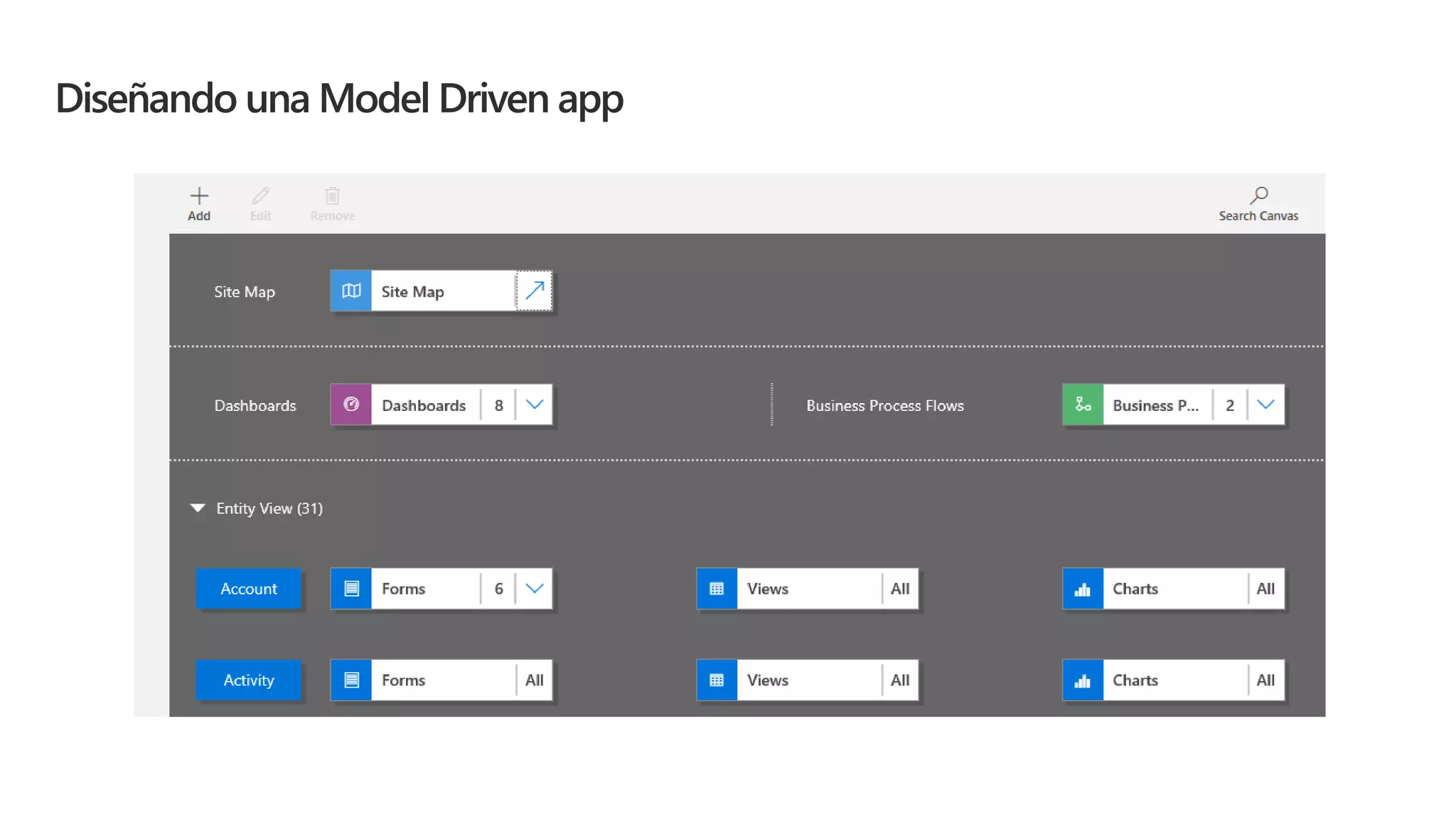Click the Entity View (31) heading text

pyautogui.click(x=269, y=508)
